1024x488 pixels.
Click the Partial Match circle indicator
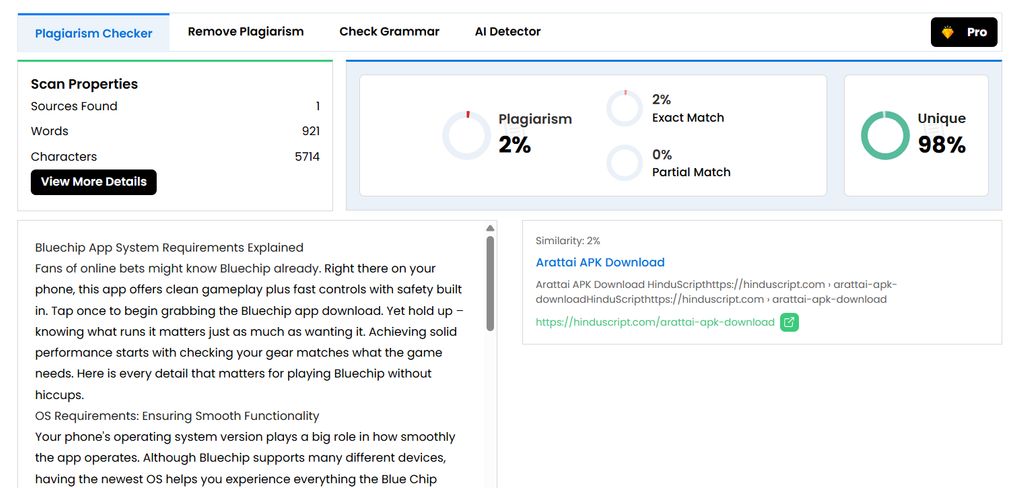[624, 163]
